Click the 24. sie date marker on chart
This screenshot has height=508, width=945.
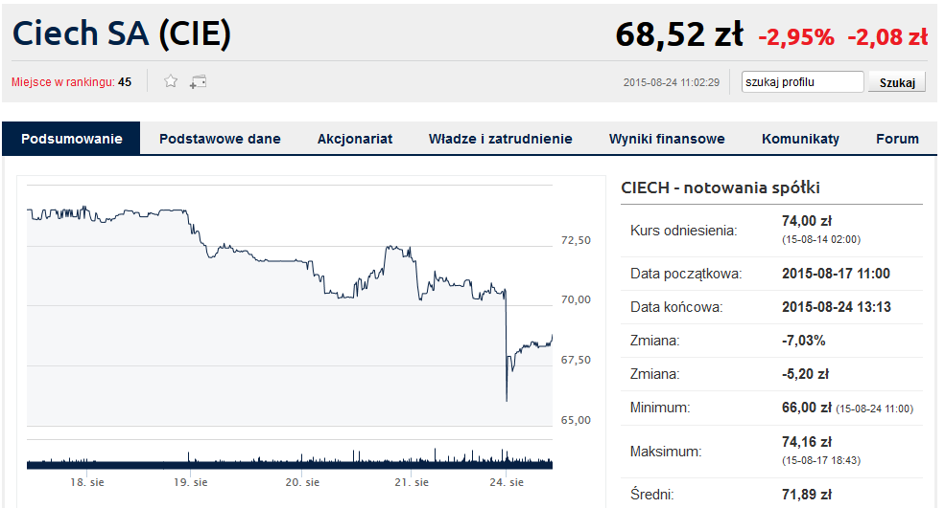[x=507, y=482]
